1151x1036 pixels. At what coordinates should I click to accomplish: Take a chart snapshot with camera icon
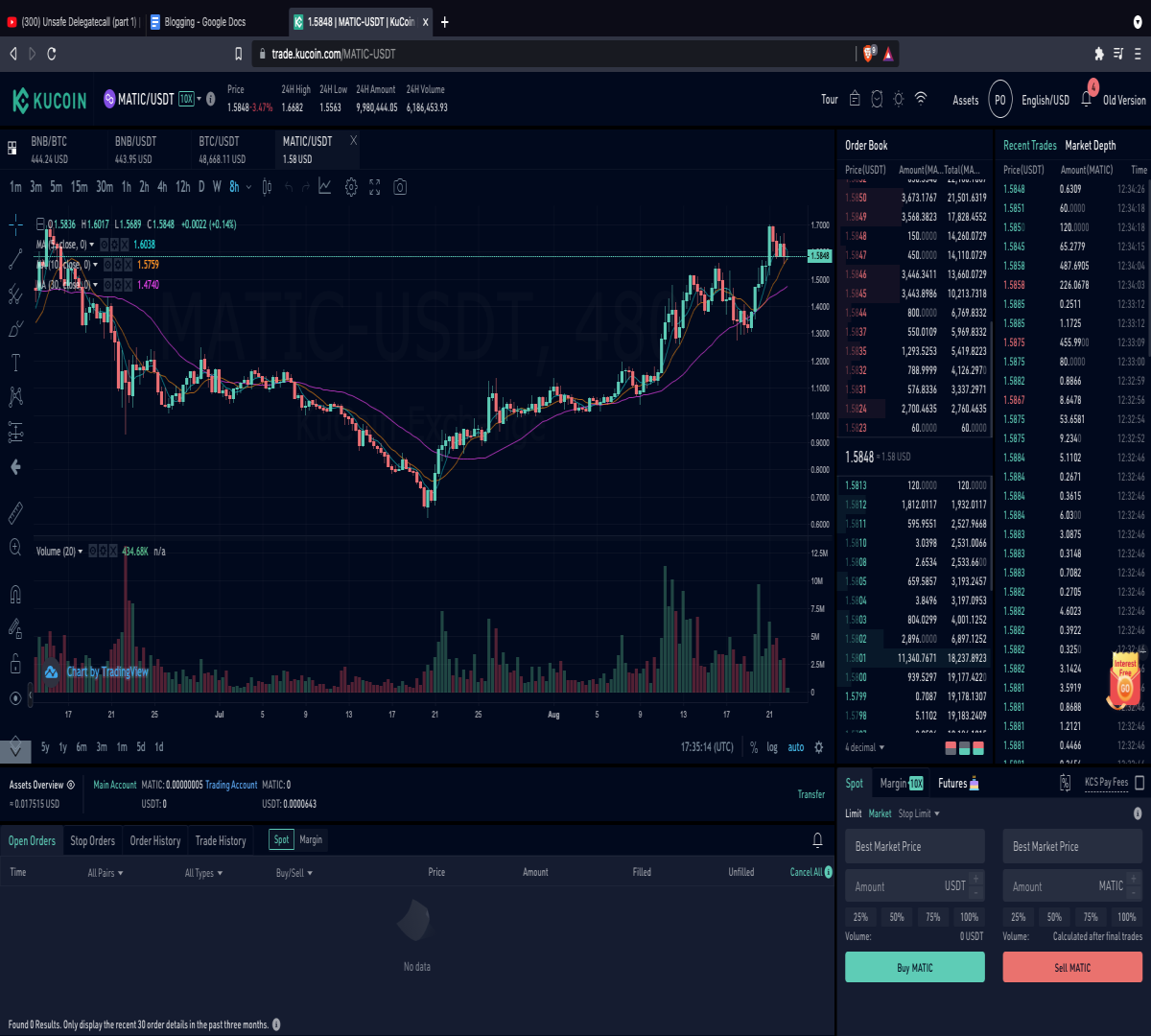(400, 187)
